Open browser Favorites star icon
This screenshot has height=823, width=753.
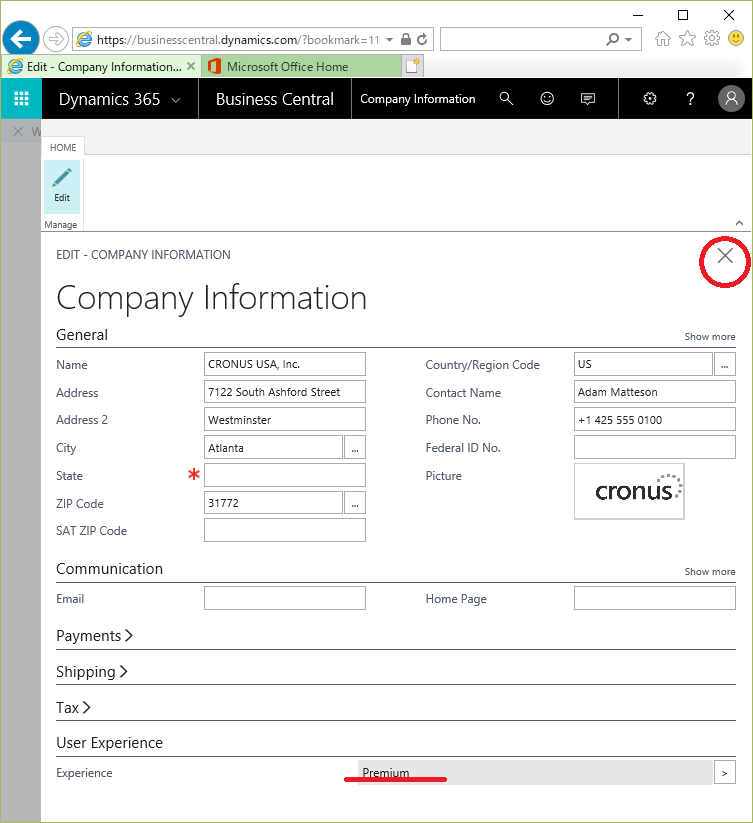click(x=687, y=38)
